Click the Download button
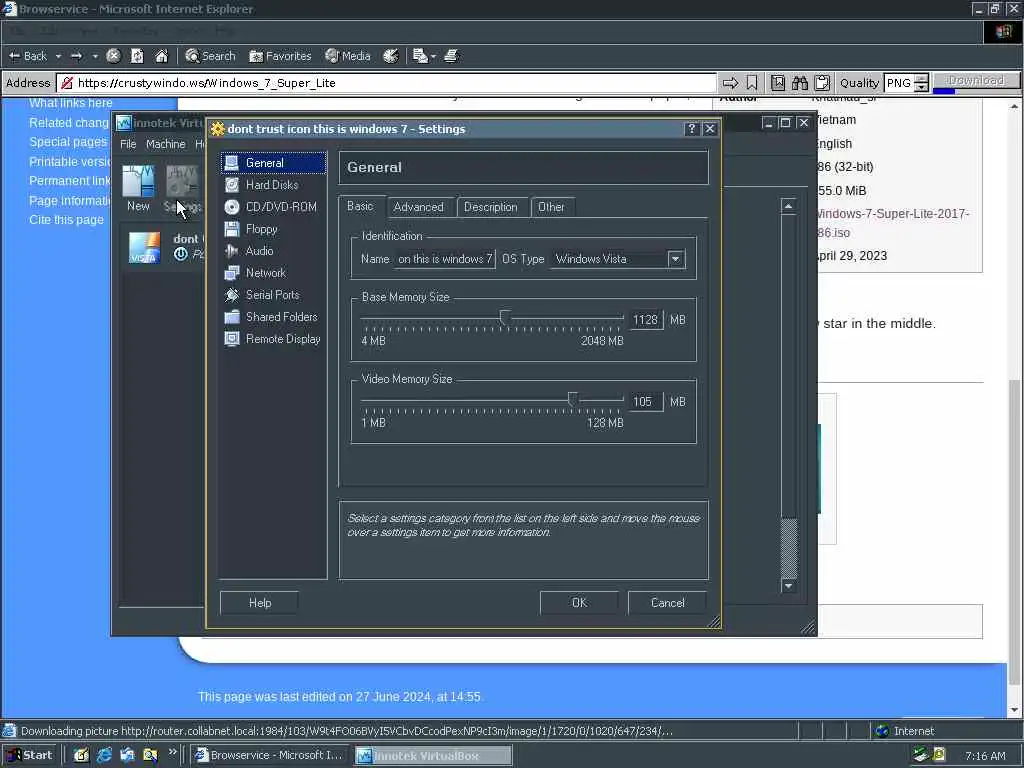Image resolution: width=1024 pixels, height=768 pixels. click(x=976, y=81)
